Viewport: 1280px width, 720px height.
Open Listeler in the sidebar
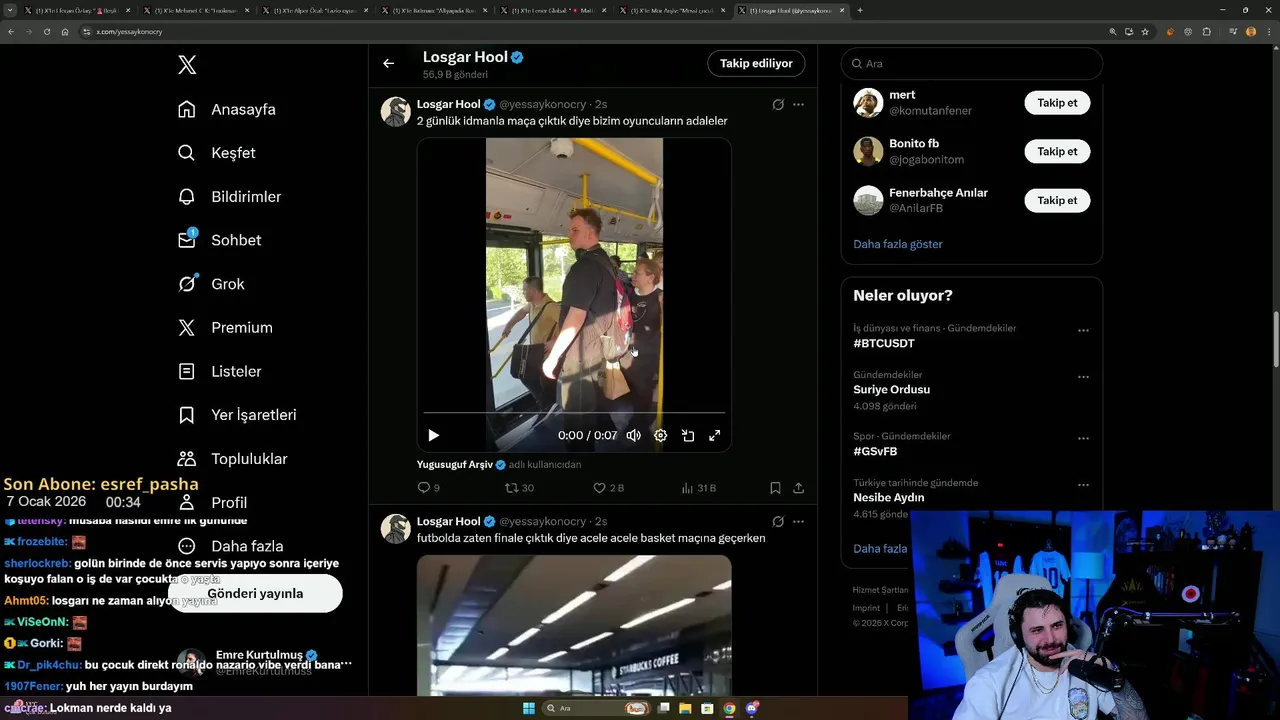pos(219,371)
